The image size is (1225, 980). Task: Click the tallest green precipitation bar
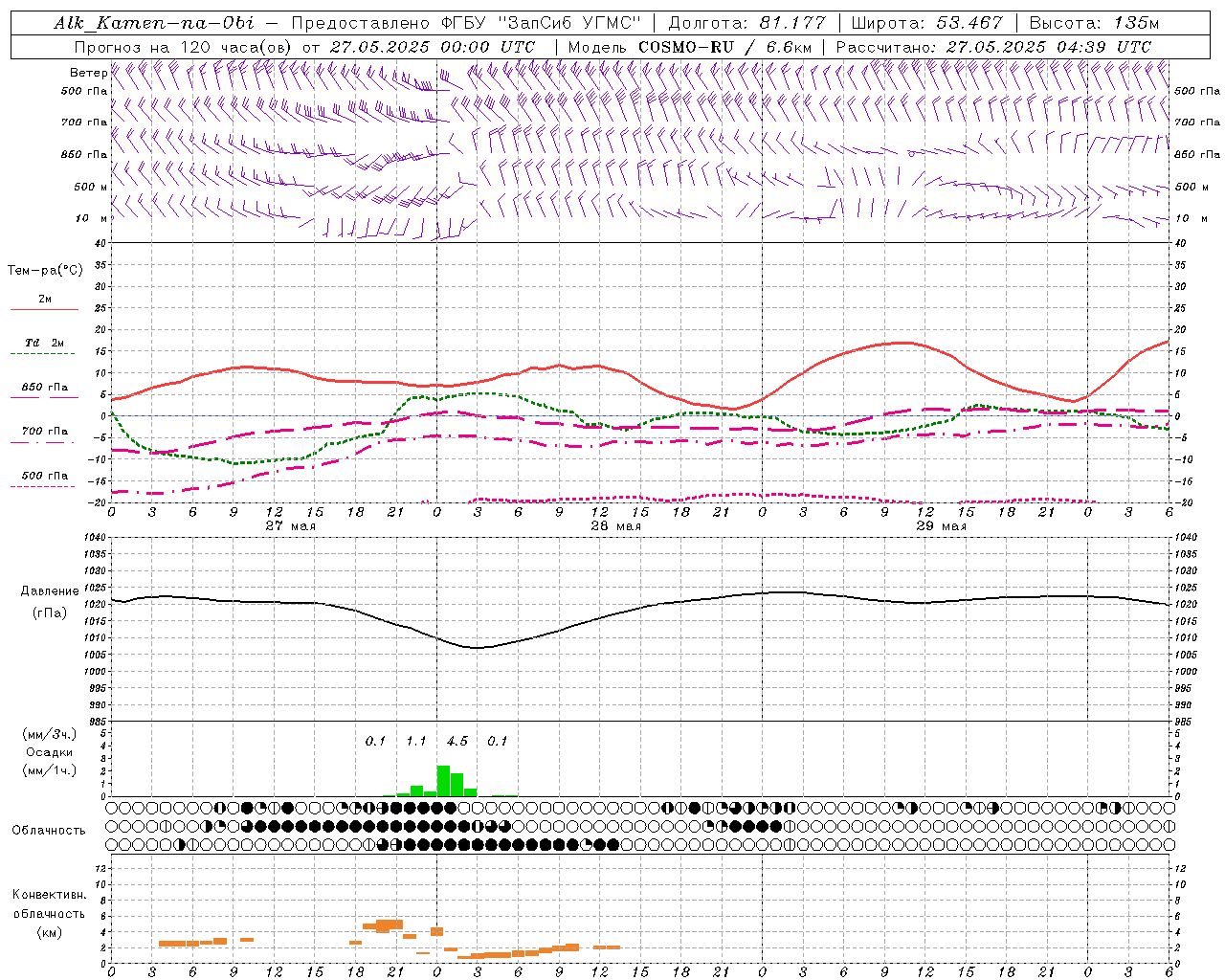pyautogui.click(x=443, y=781)
